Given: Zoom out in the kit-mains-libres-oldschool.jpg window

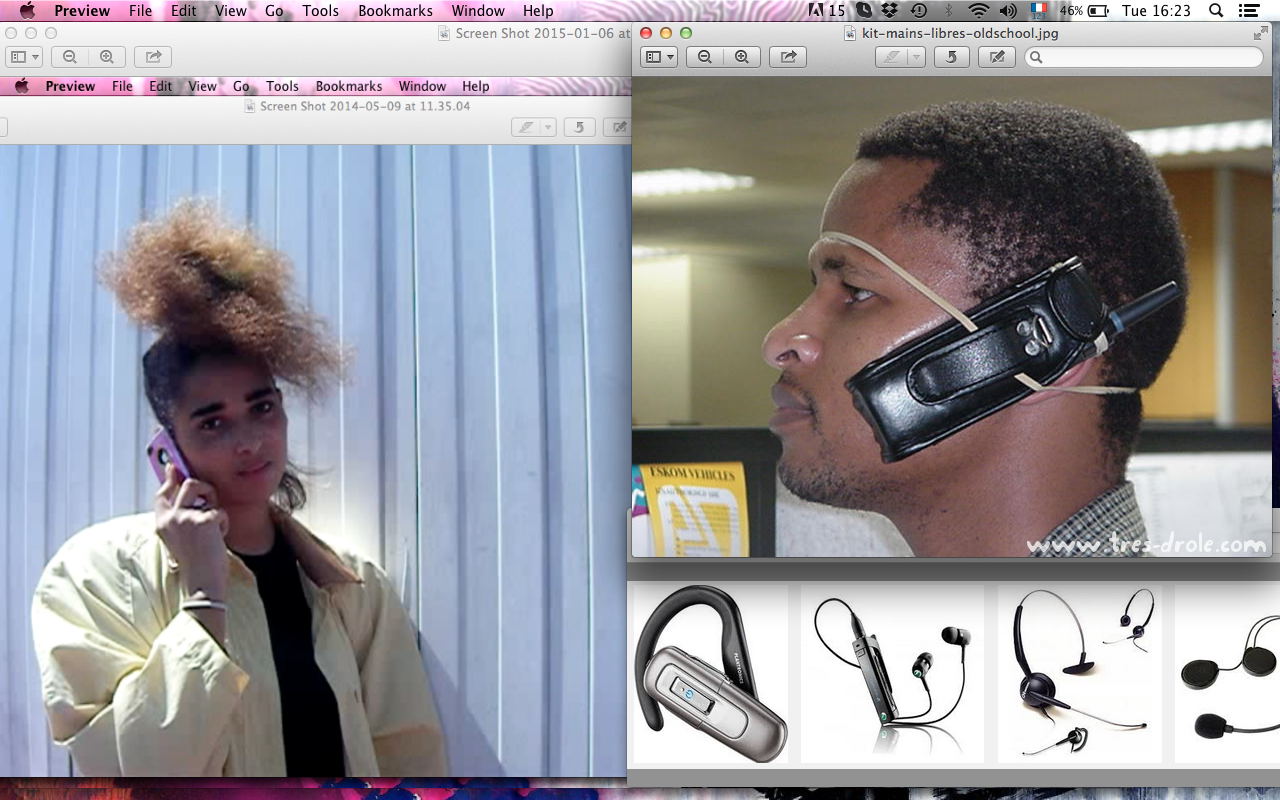Looking at the screenshot, I should 705,57.
